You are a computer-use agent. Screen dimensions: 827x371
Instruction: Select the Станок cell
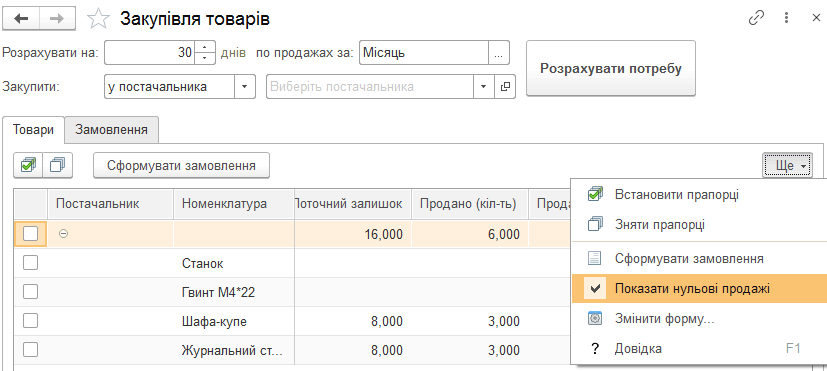[234, 263]
